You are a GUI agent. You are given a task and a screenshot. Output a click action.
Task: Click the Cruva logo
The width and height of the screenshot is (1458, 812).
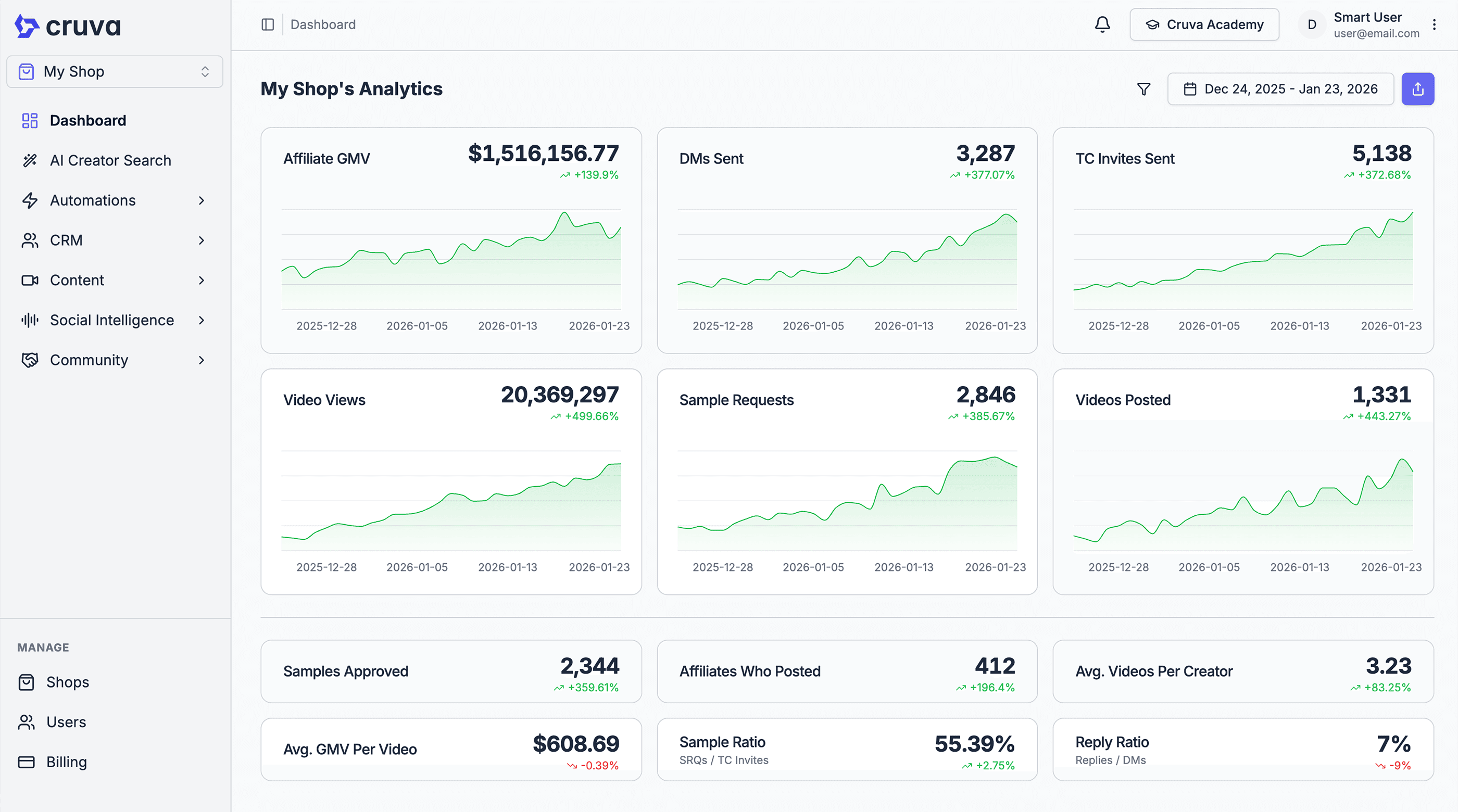(68, 26)
